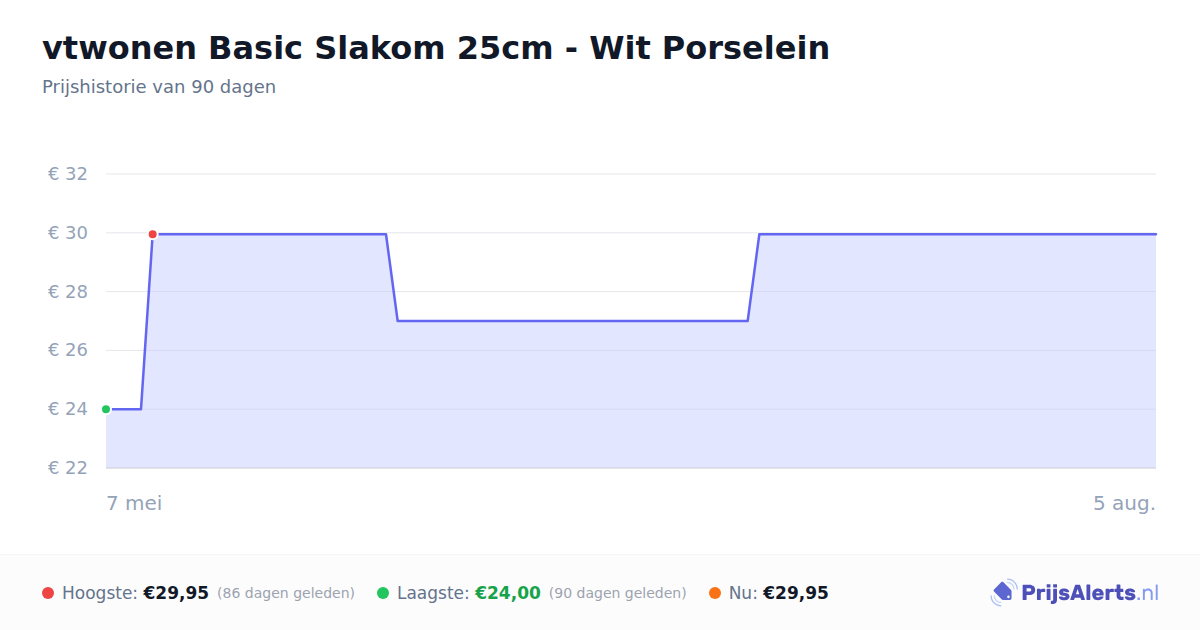Click the Nu €29,95 current price

point(796,593)
